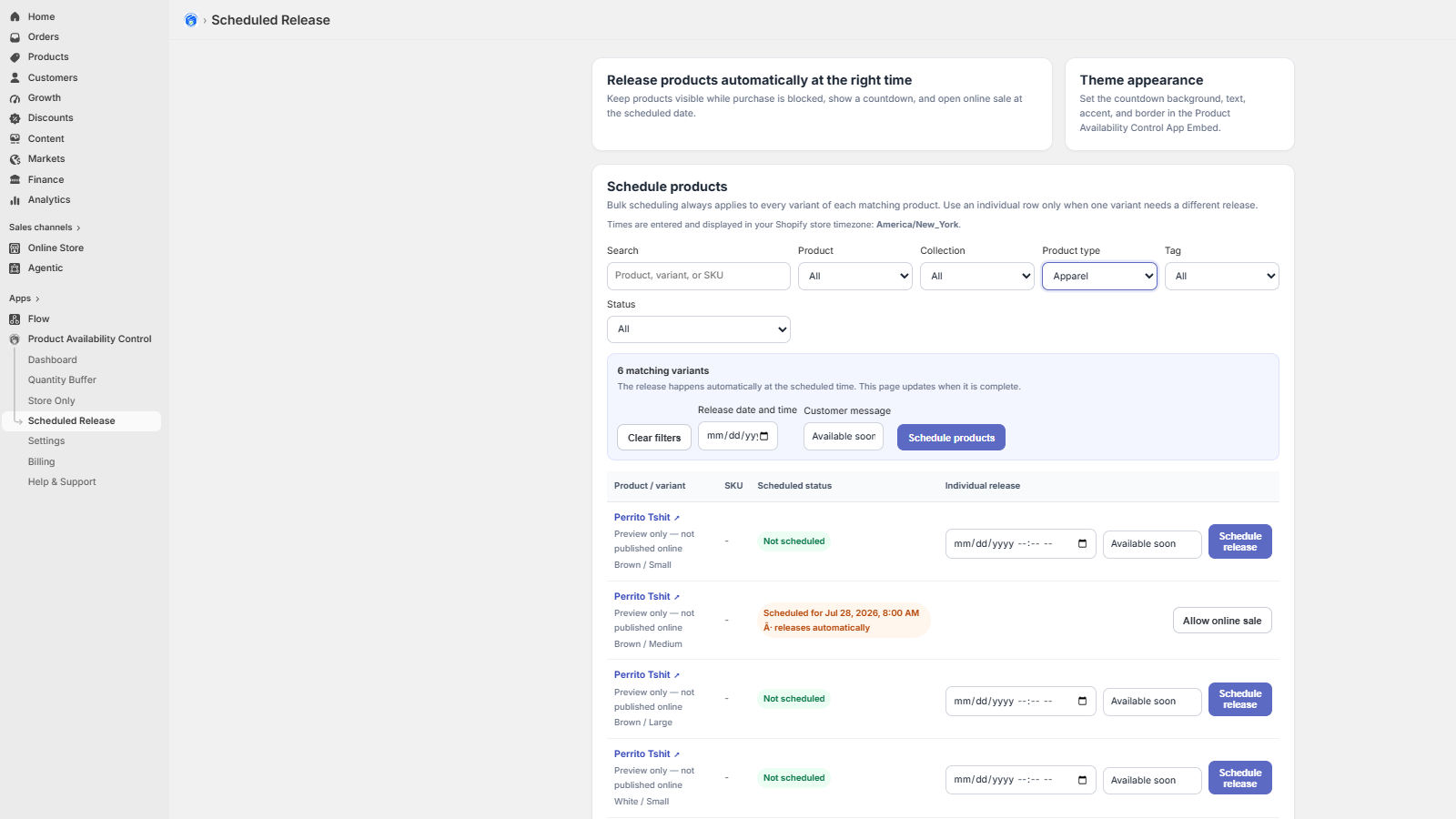Screen dimensions: 1456x819
Task: Open Home from the sidebar icon
Action: (15, 16)
